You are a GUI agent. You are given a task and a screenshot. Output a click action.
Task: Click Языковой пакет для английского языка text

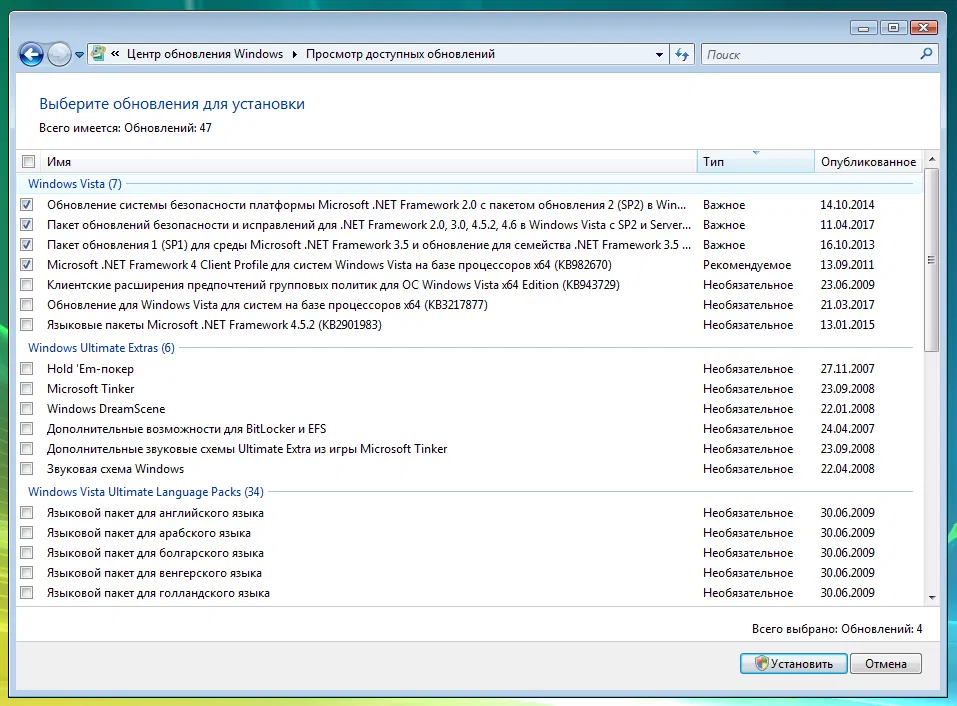tap(156, 513)
